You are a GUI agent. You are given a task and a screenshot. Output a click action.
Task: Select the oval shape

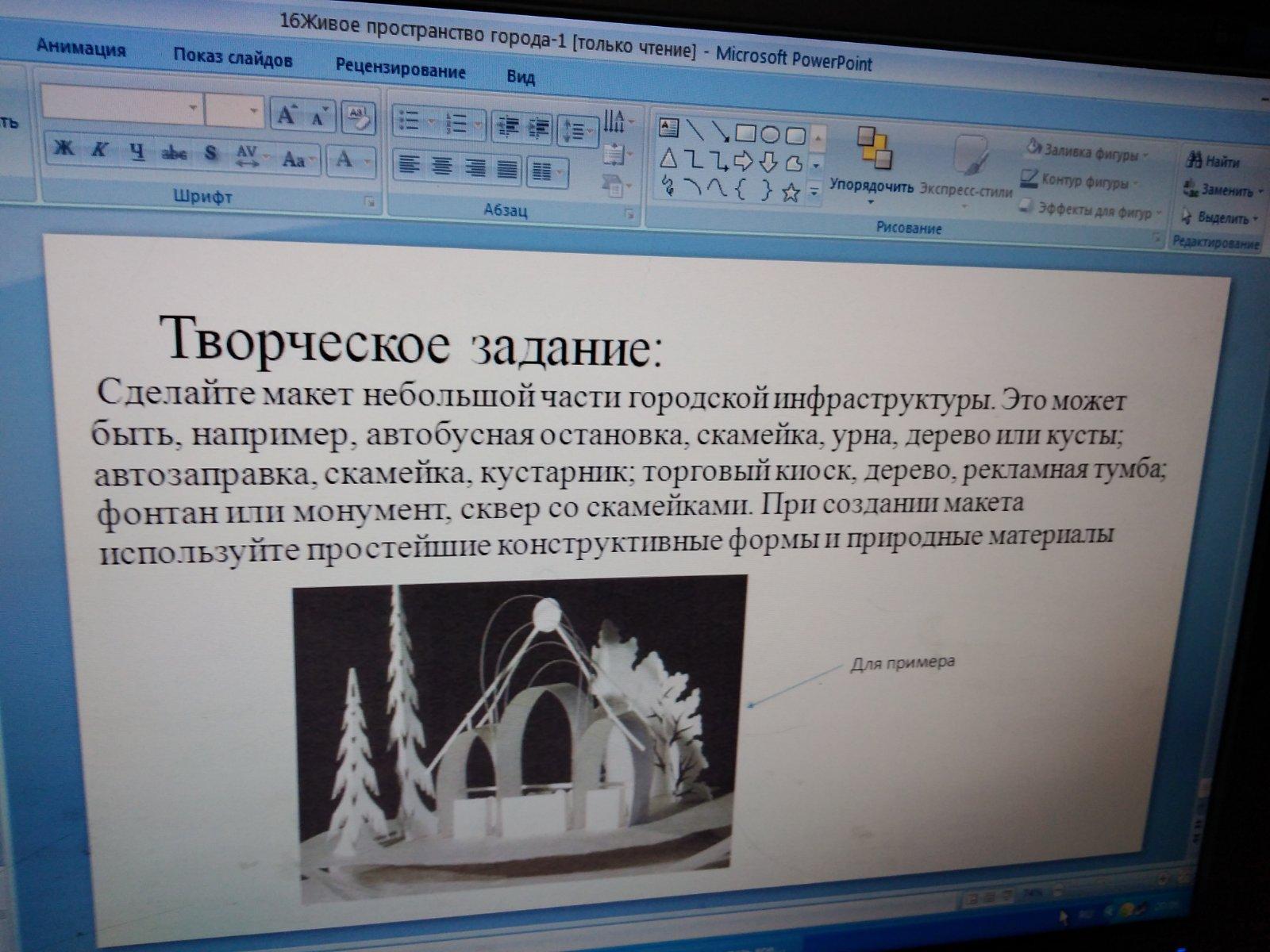(x=769, y=134)
